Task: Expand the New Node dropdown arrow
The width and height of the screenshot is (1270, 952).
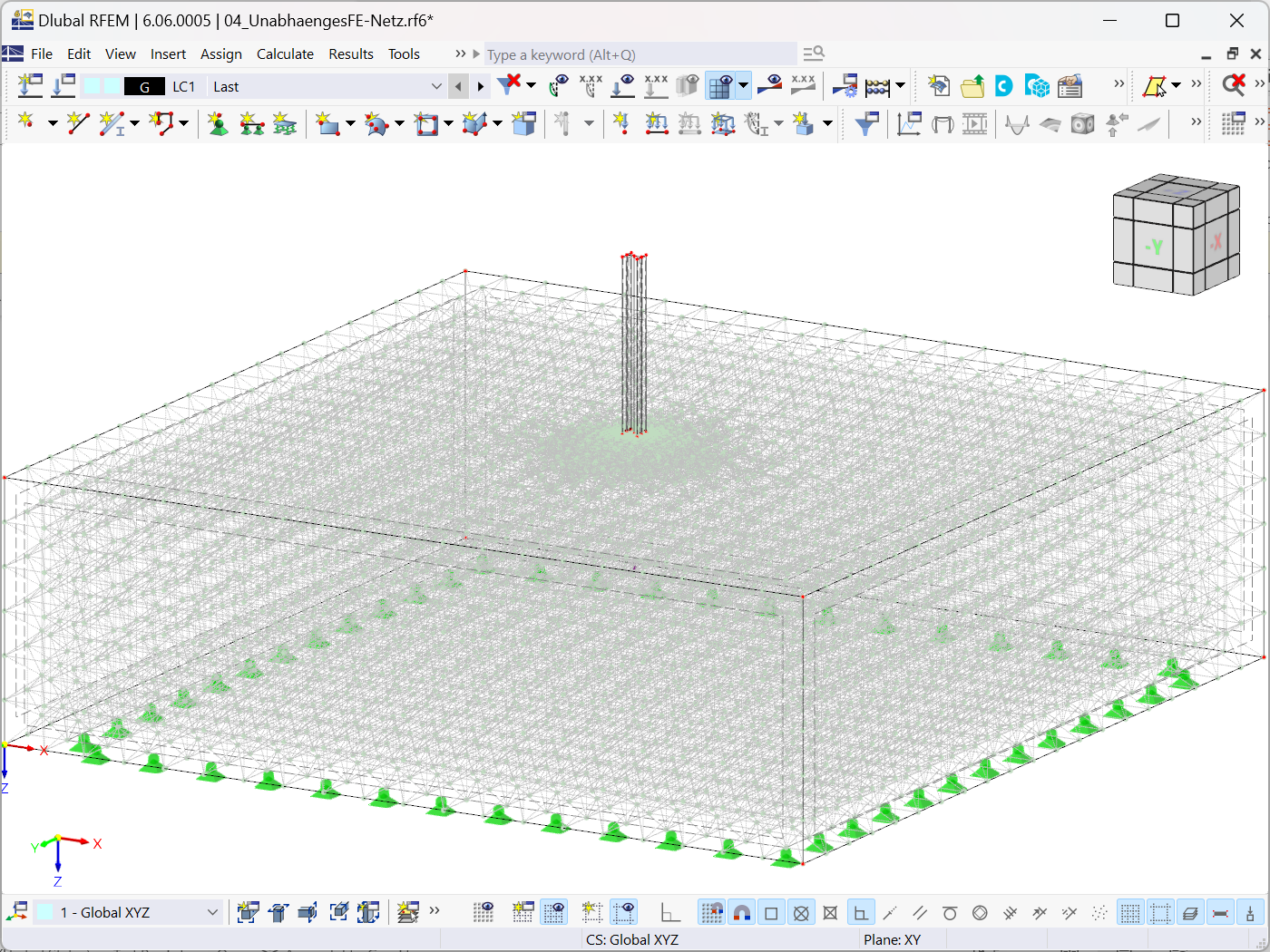Action: coord(52,122)
